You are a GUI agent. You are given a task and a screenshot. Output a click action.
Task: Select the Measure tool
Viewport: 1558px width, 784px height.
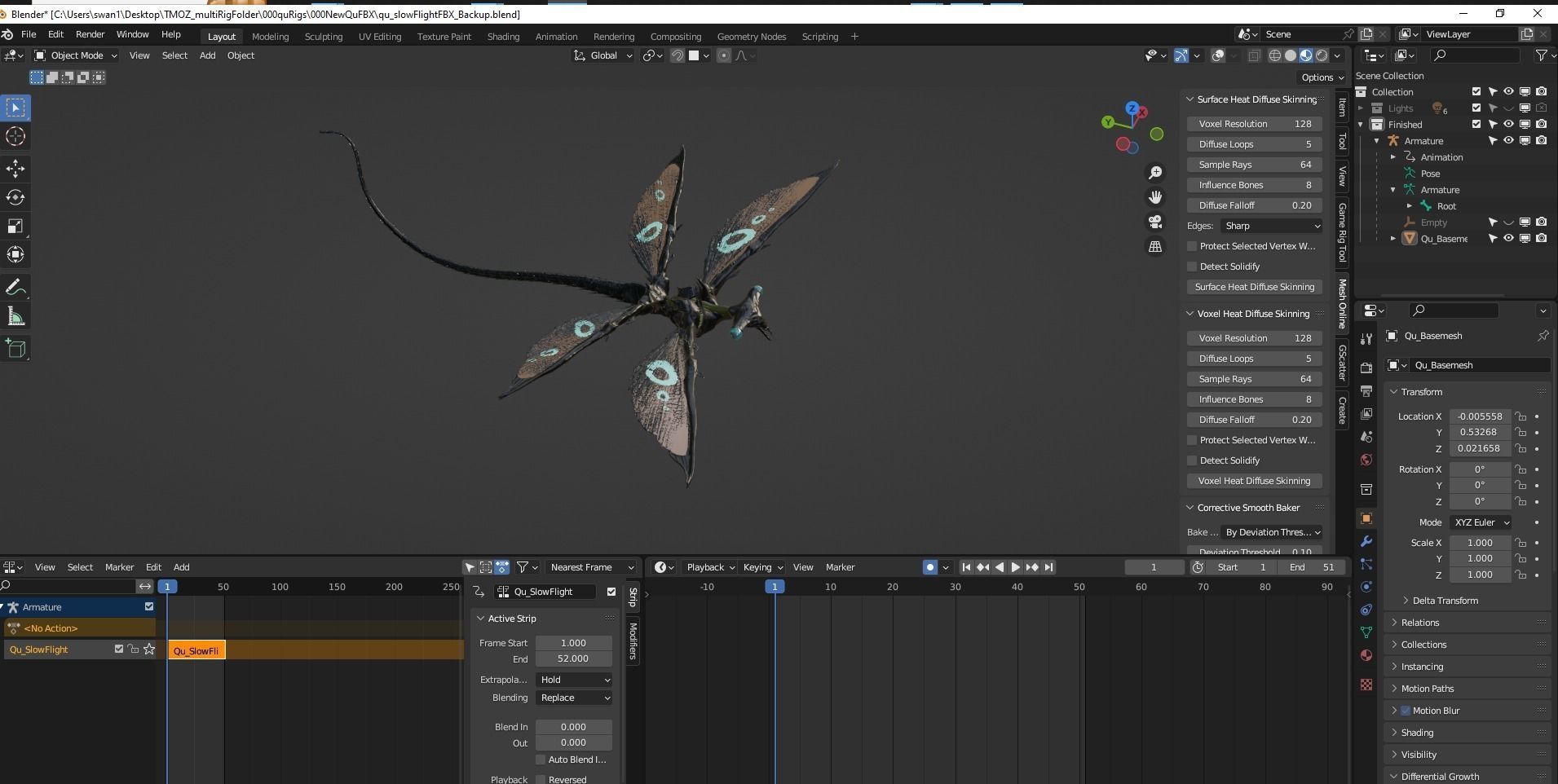click(15, 316)
